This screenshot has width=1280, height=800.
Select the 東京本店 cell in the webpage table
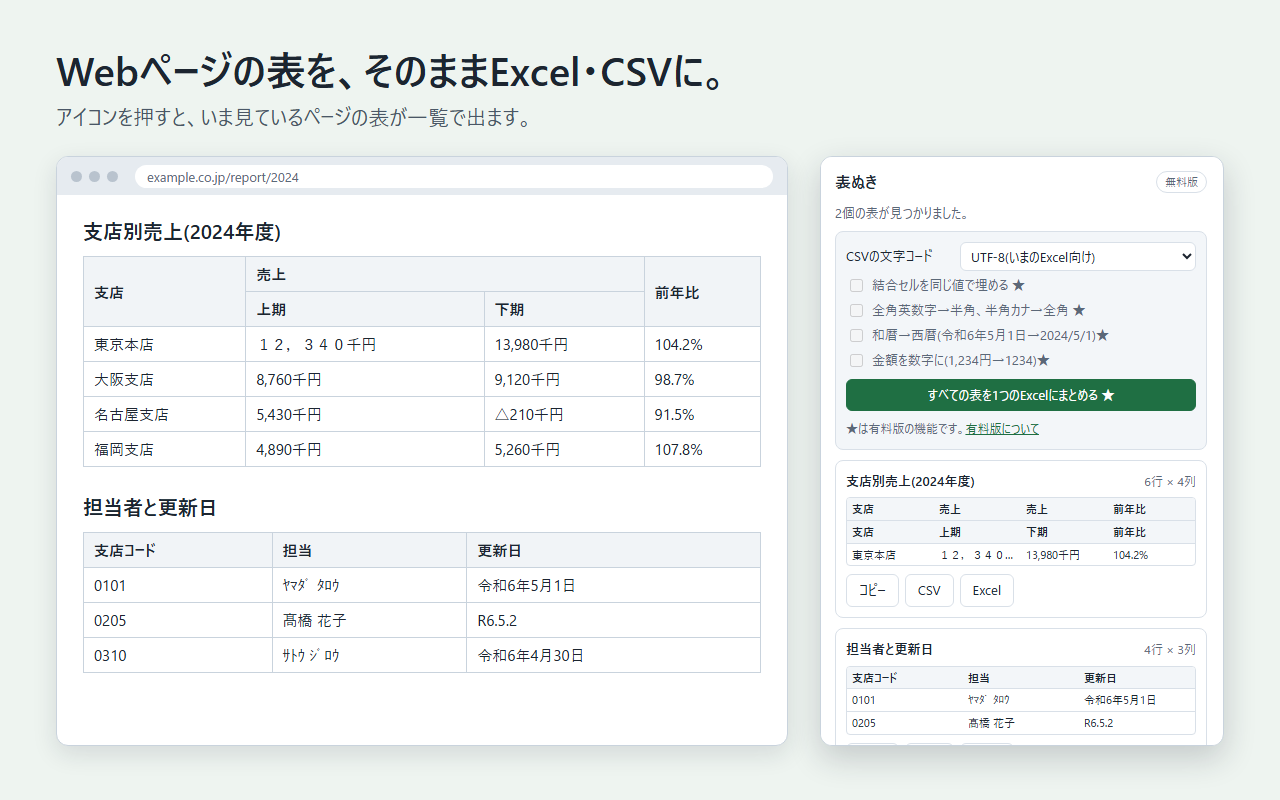tap(165, 344)
